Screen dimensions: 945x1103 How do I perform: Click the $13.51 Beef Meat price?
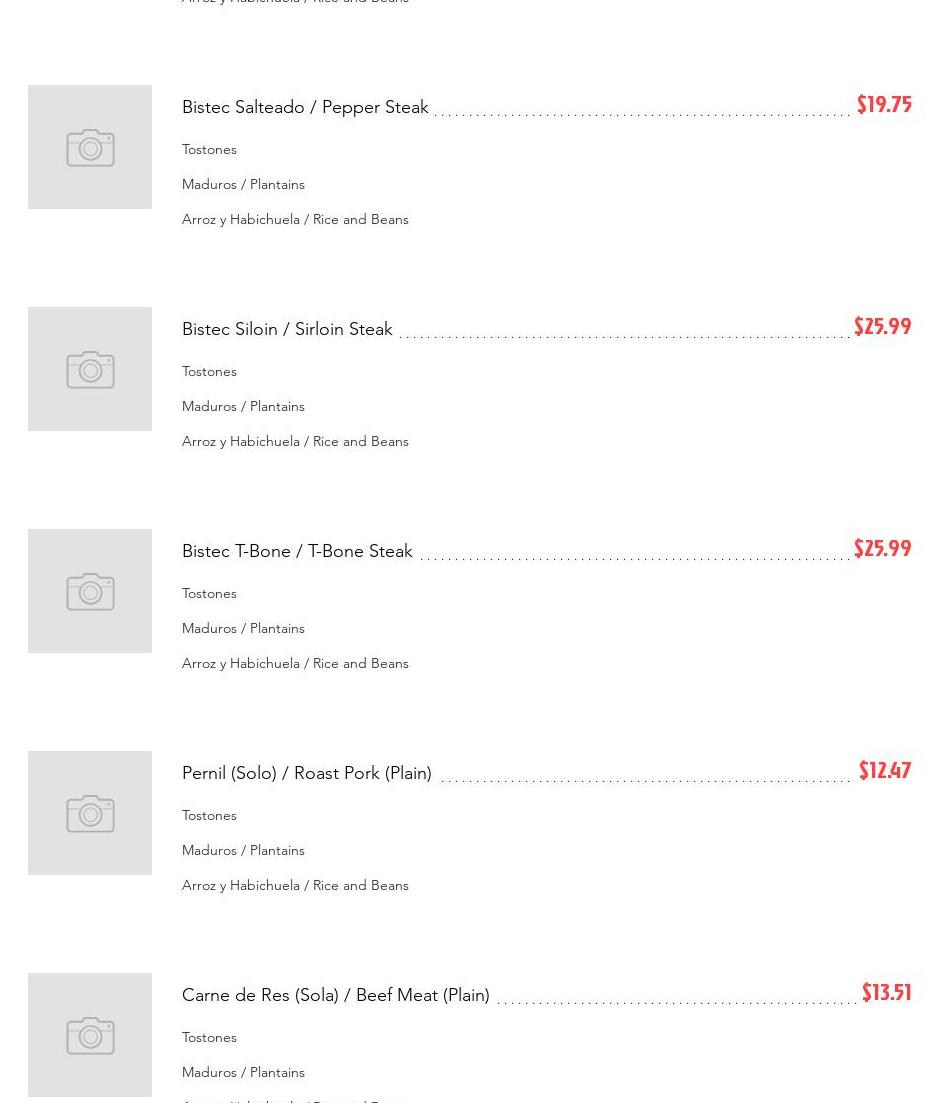click(886, 993)
